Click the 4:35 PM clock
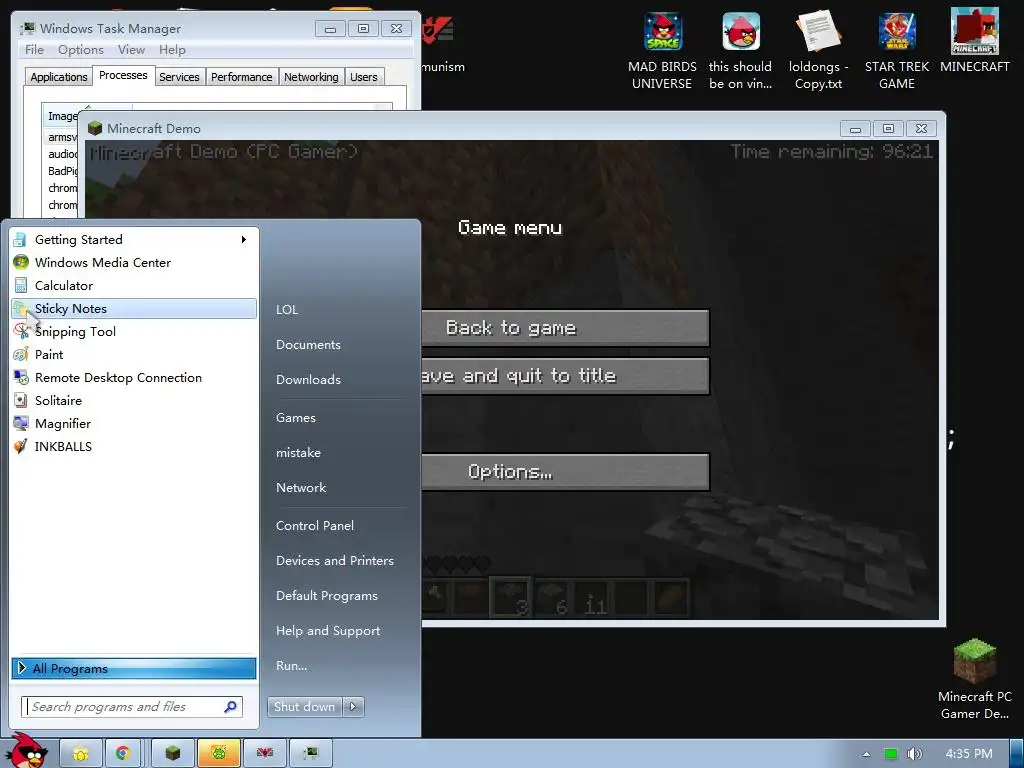This screenshot has height=768, width=1024. [x=969, y=754]
